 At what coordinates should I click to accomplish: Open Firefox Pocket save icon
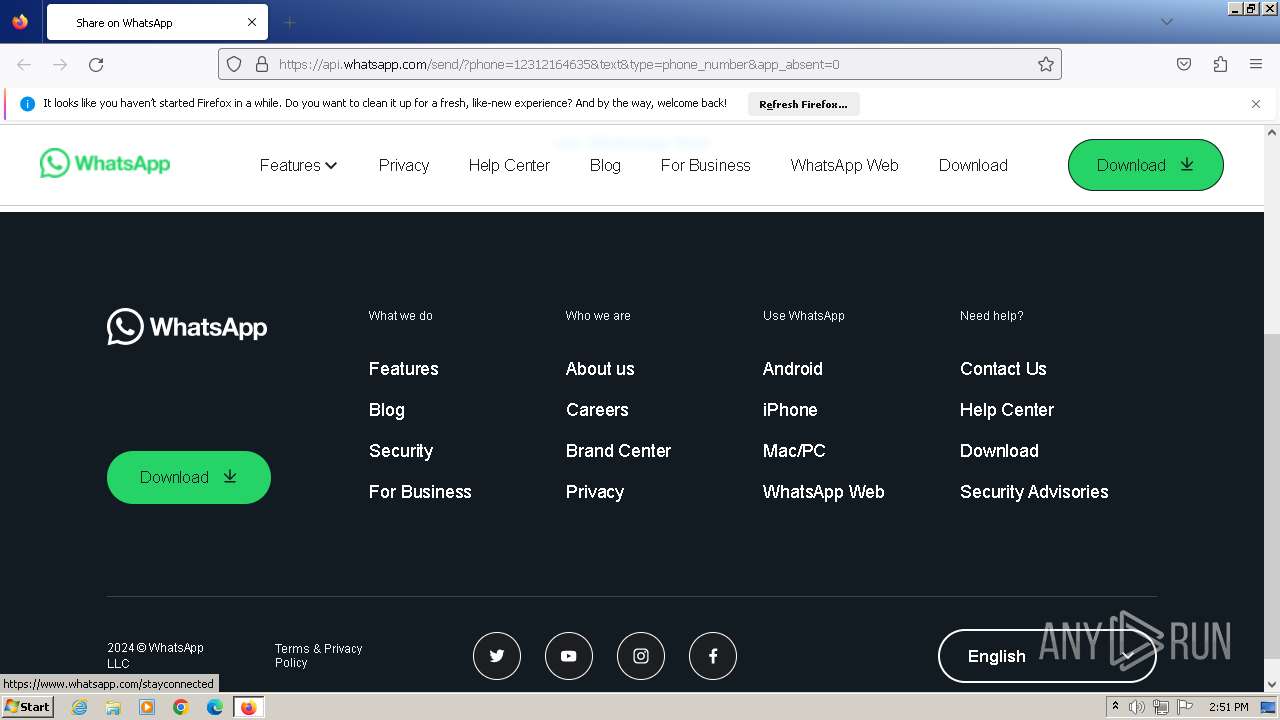(x=1184, y=64)
